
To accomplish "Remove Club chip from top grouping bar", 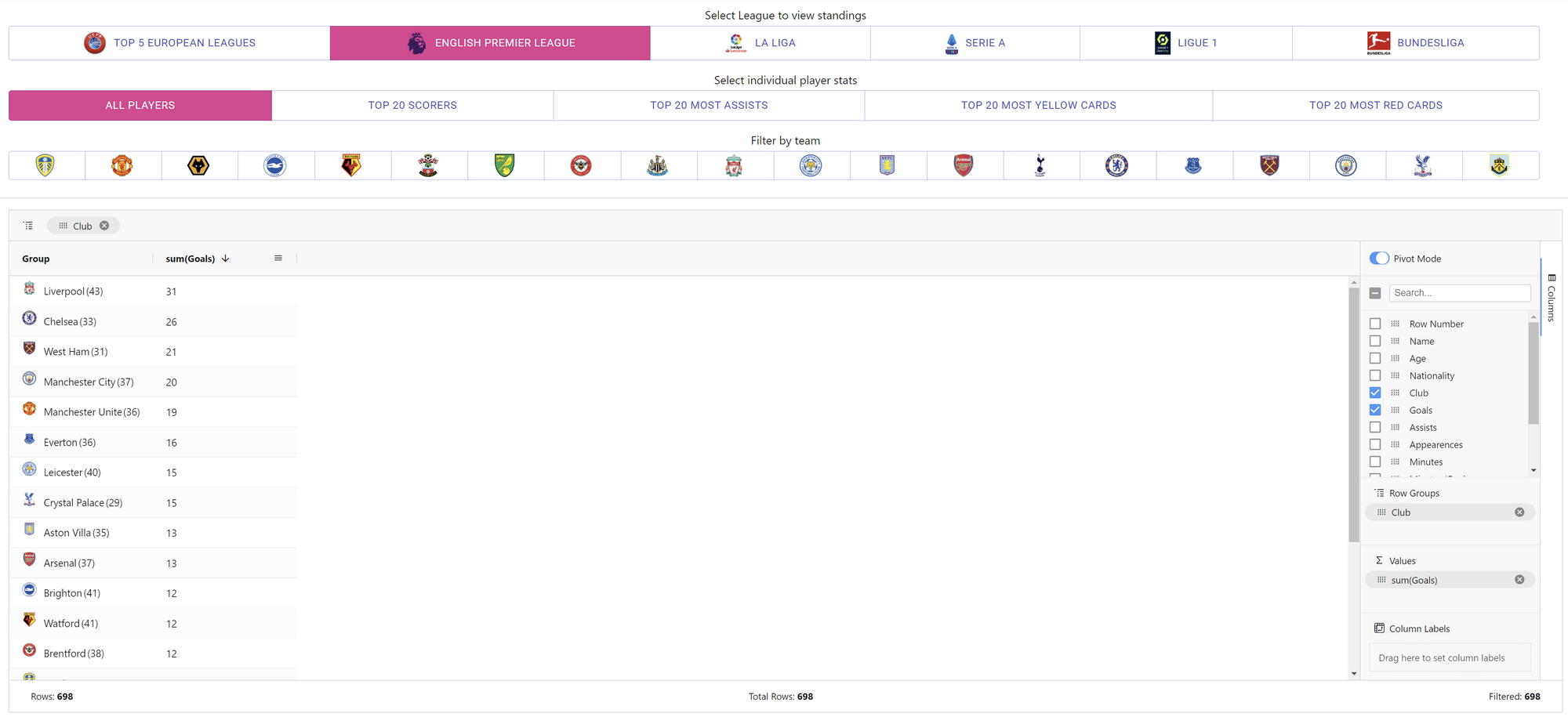I will coord(104,226).
